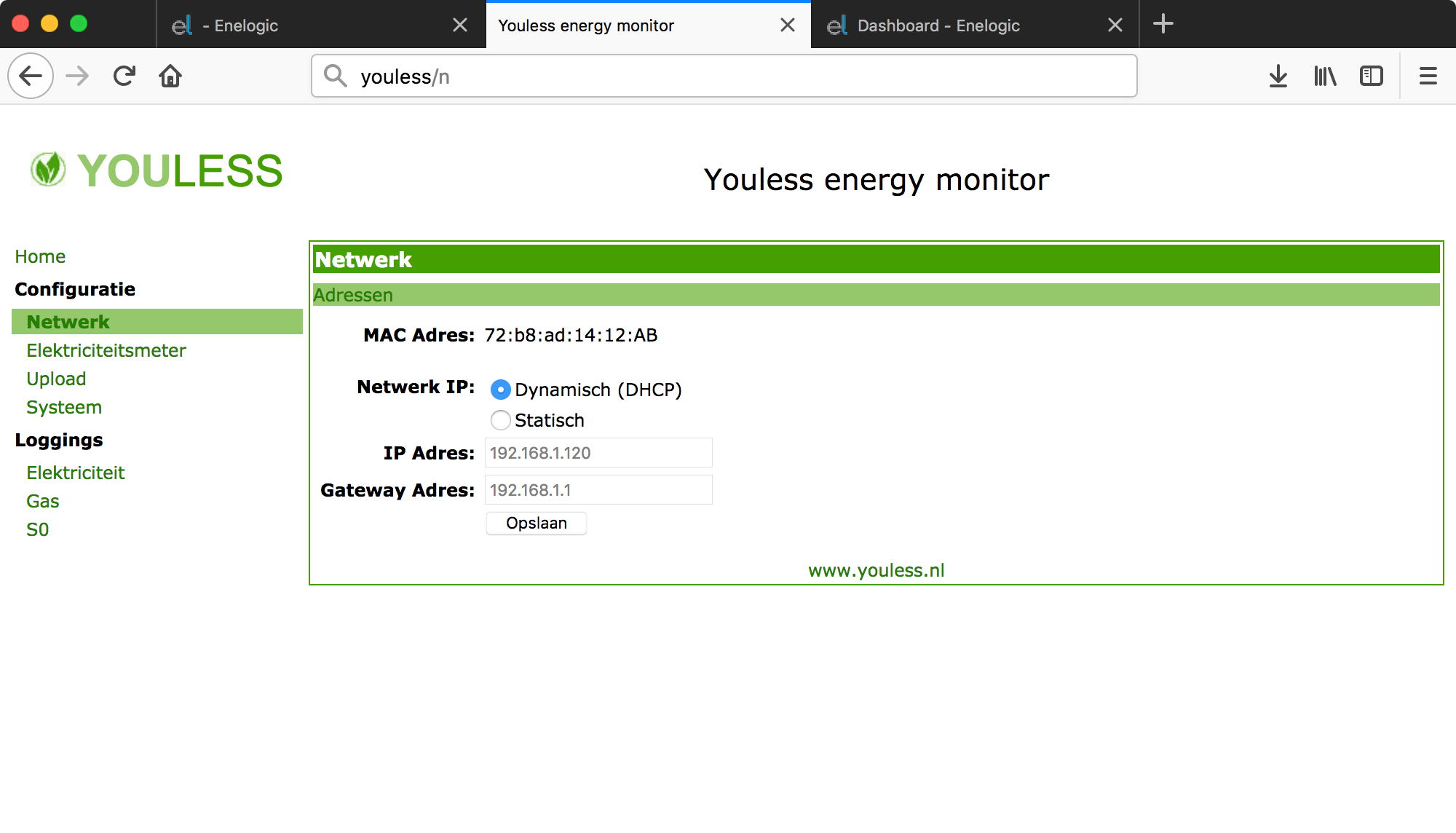Click the search magnifier in address bar
Screen dimensions: 1456x833
tap(336, 76)
